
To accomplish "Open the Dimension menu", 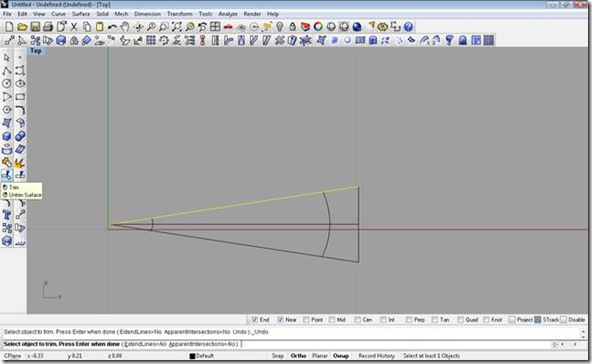I will 148,14.
